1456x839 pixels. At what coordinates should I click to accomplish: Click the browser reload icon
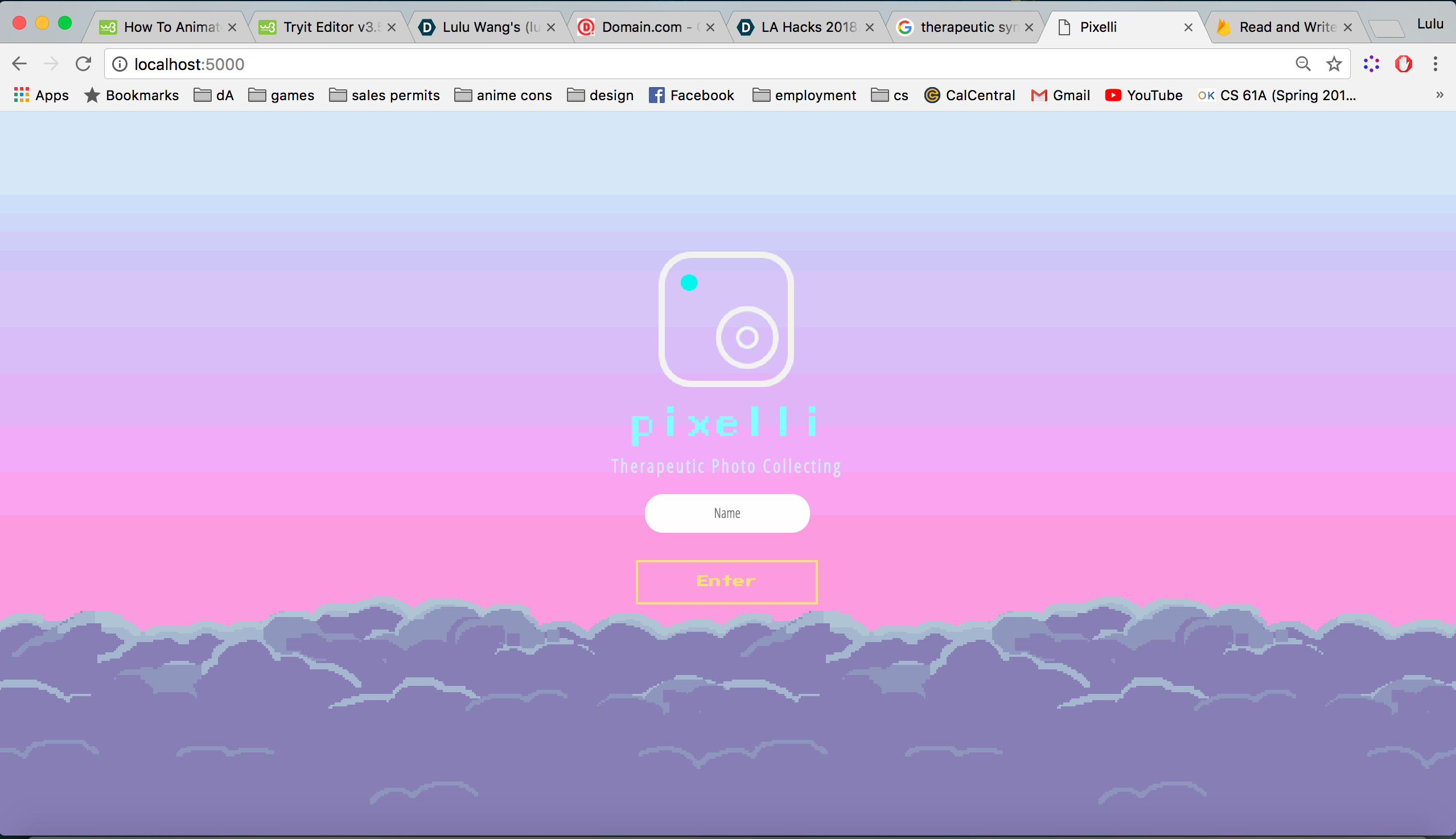[84, 64]
